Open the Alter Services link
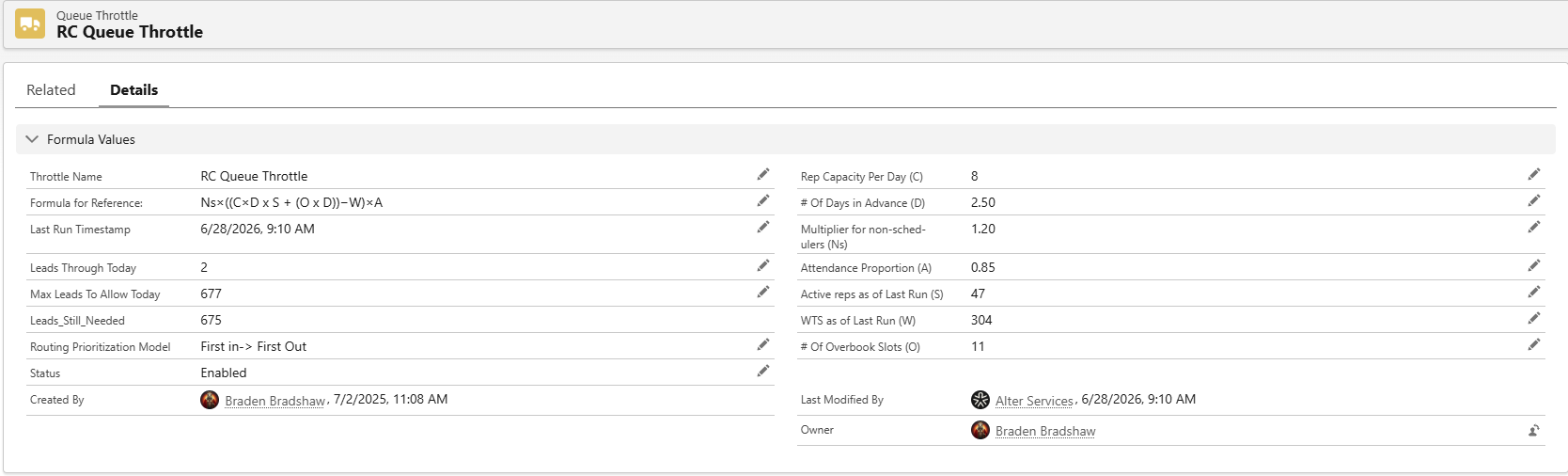1568x476 pixels. 1034,401
